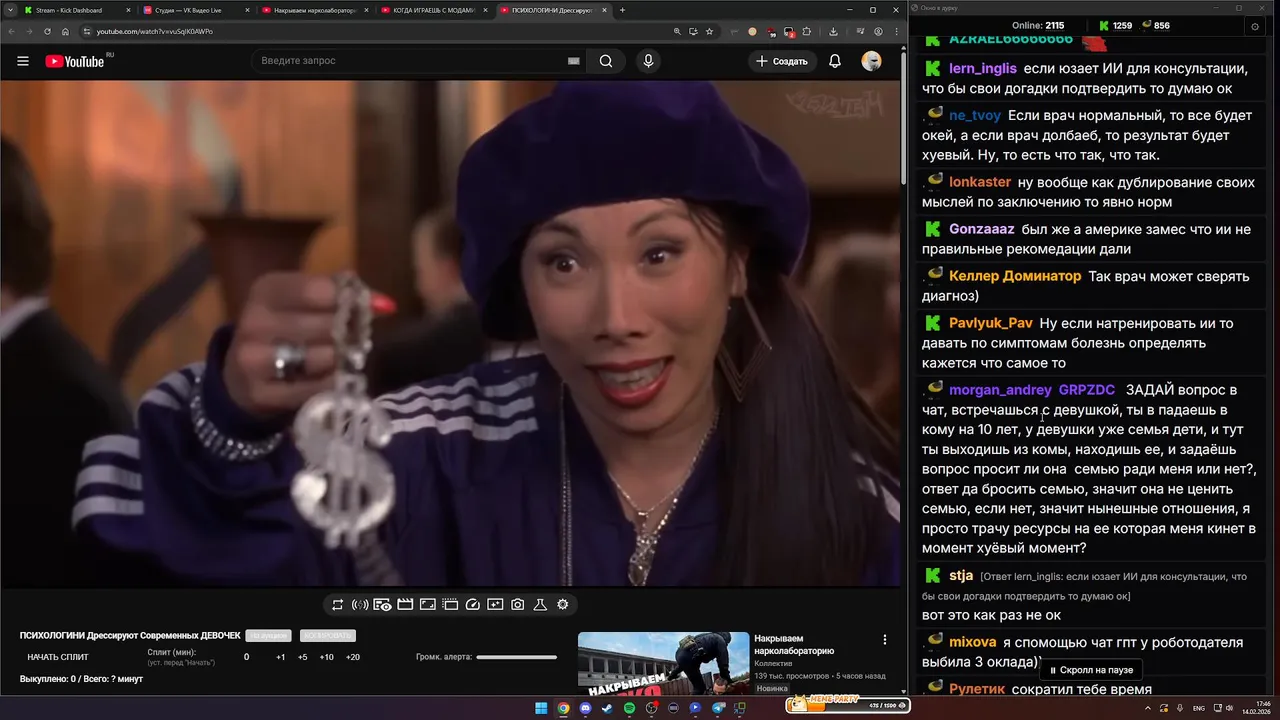Click the НАЧАТЬ СПЛИТ button
The height and width of the screenshot is (720, 1280).
pos(58,657)
